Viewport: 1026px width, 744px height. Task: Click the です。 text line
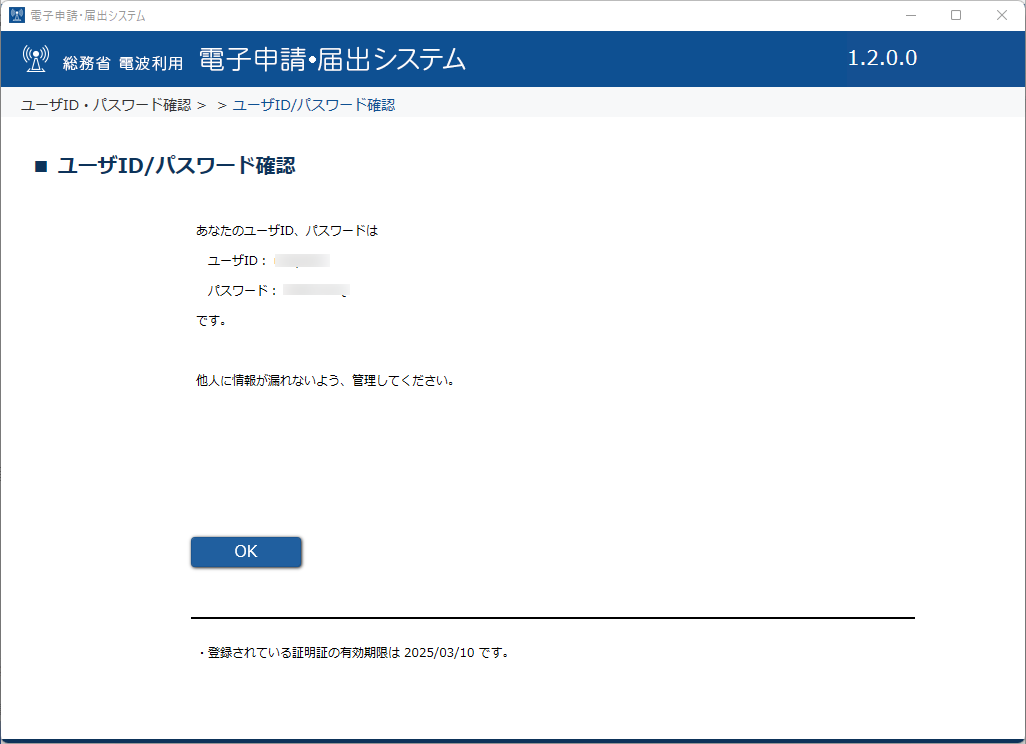click(x=211, y=321)
